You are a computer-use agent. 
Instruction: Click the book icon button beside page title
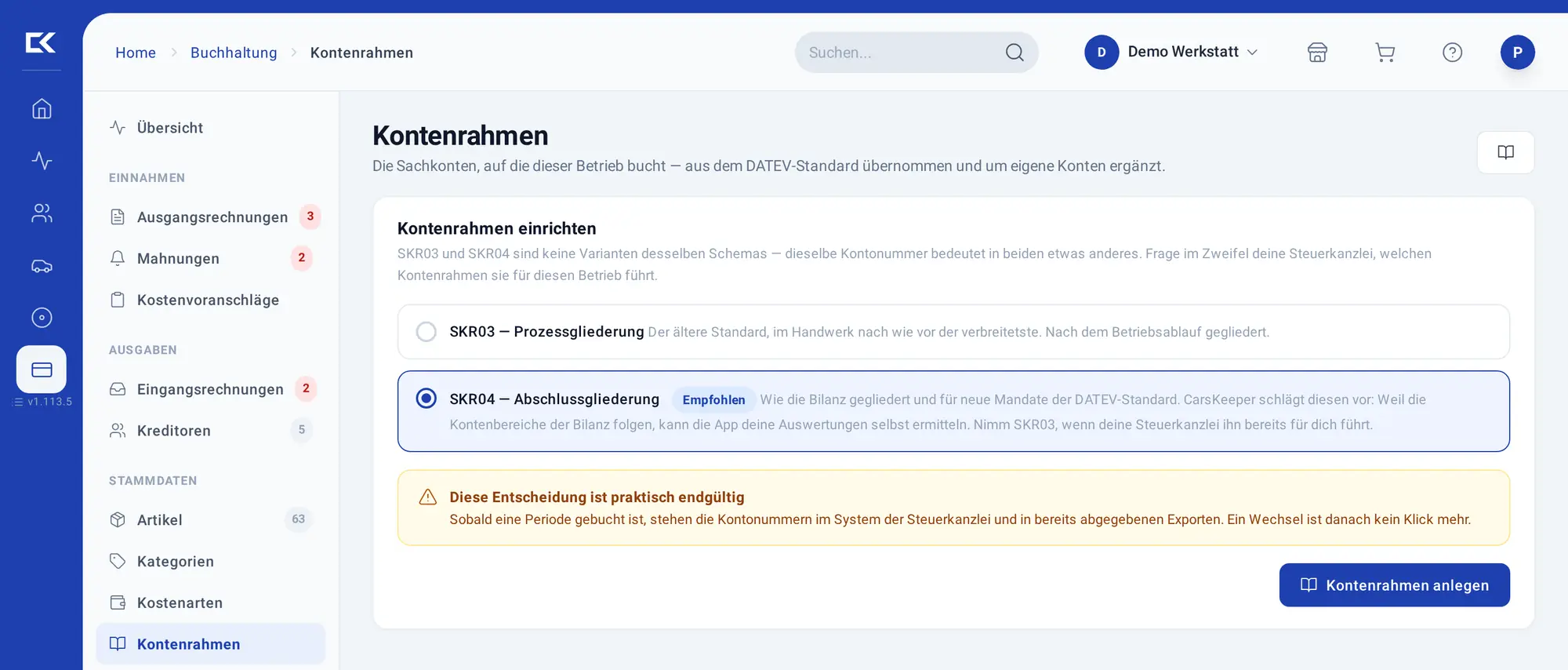[1505, 152]
